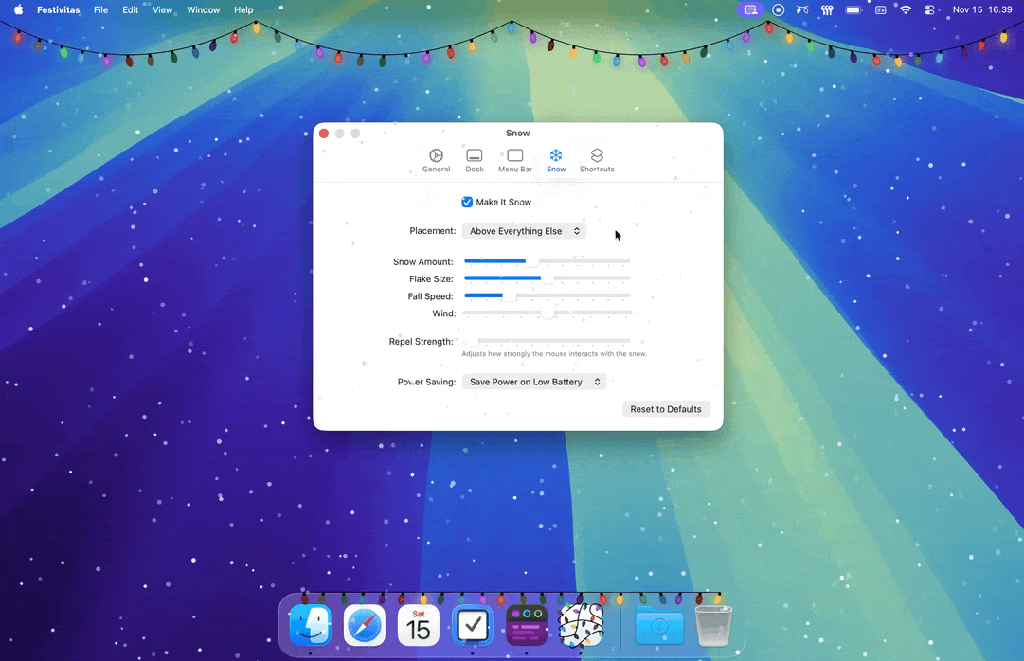This screenshot has width=1024, height=661.
Task: Open the Festivitas menu in the menu bar
Action: click(58, 9)
